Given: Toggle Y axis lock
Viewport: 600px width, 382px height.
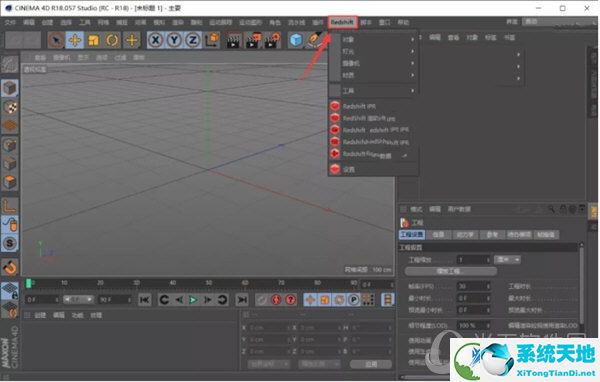Looking at the screenshot, I should 174,40.
